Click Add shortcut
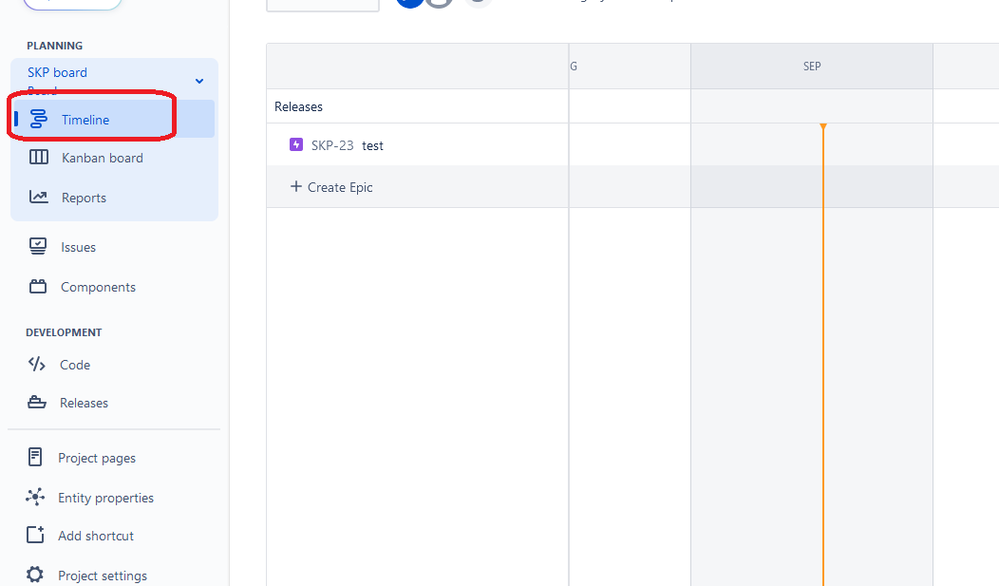Image resolution: width=999 pixels, height=586 pixels. tap(96, 536)
